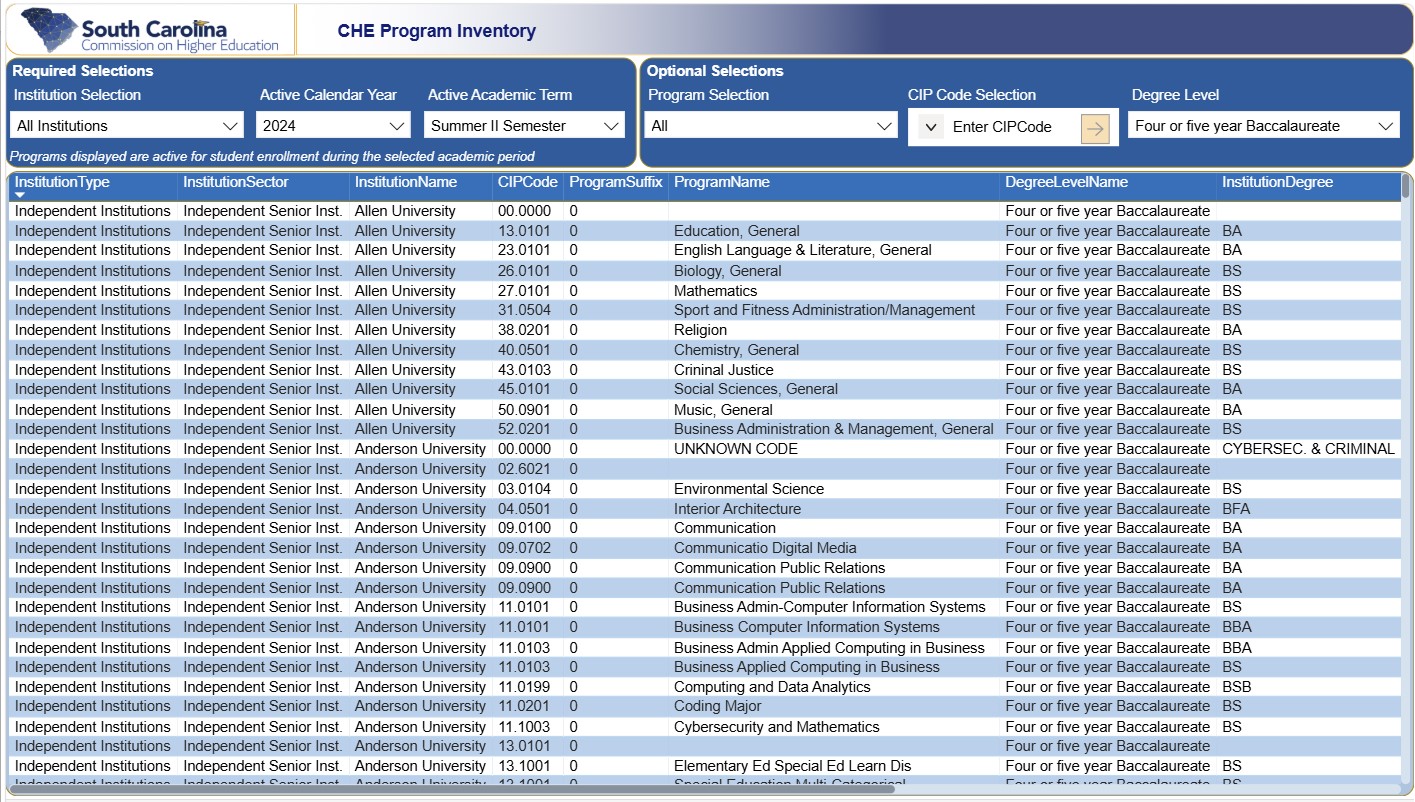Viewport: 1415px width, 802px height.
Task: Click the South Carolina Commission logo
Action: 152,30
